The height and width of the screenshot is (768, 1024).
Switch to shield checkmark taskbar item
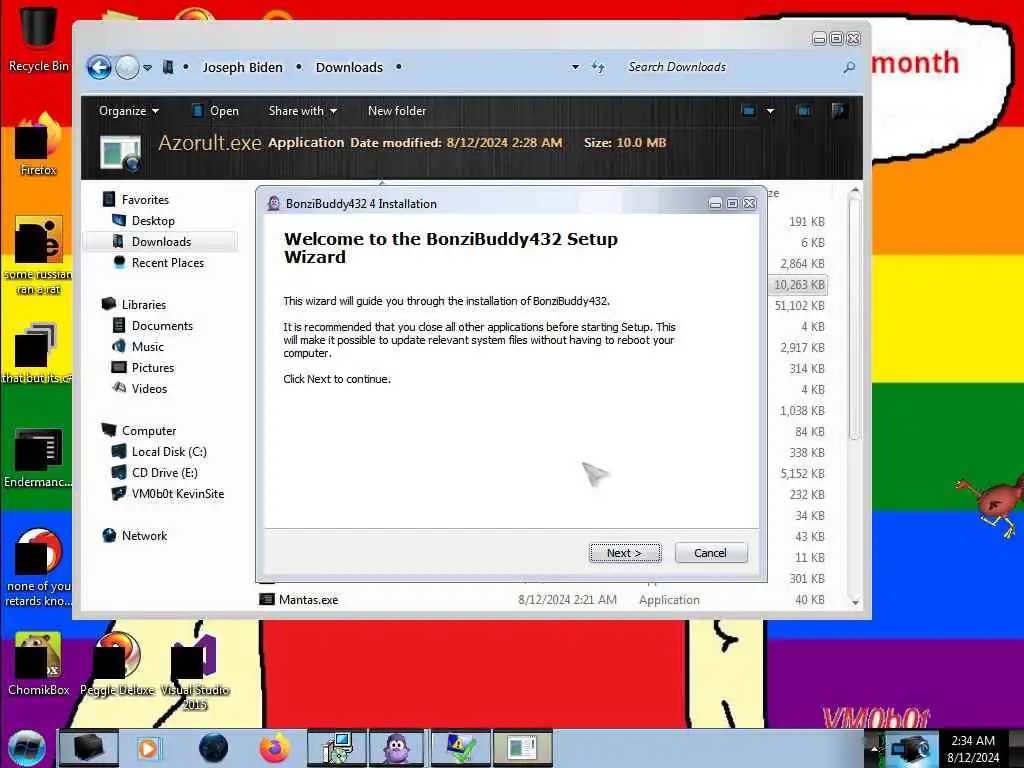tap(460, 748)
